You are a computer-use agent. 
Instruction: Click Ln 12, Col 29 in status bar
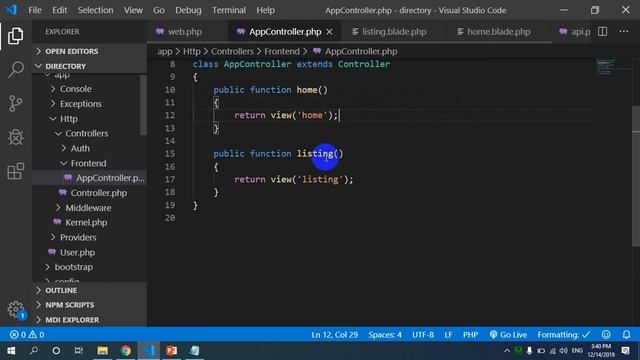point(335,335)
